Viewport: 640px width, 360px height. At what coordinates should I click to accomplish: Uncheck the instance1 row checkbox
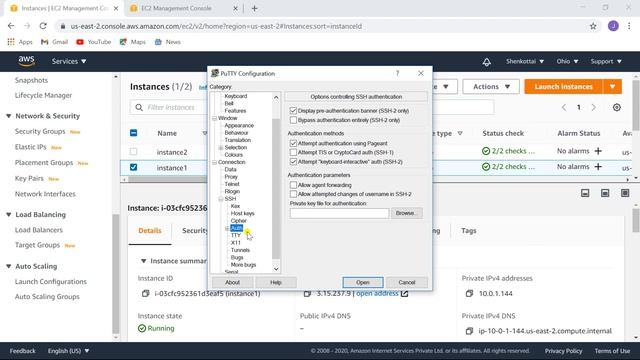[x=133, y=167]
